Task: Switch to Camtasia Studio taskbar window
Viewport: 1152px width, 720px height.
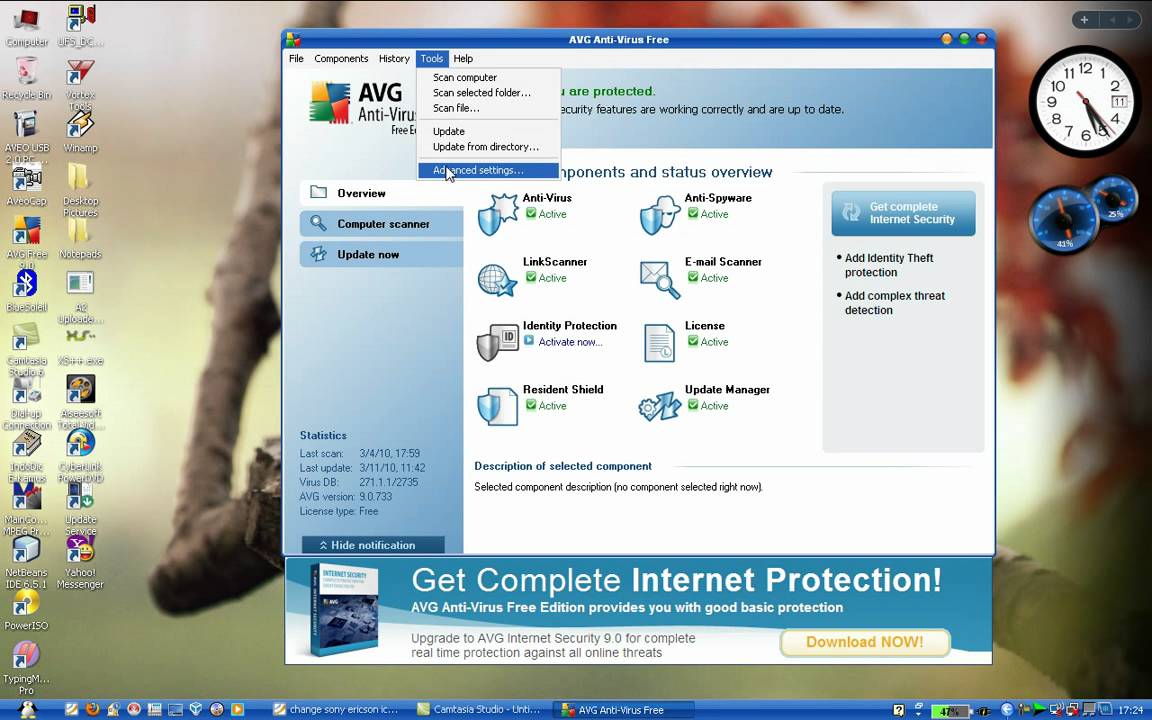Action: (478, 710)
